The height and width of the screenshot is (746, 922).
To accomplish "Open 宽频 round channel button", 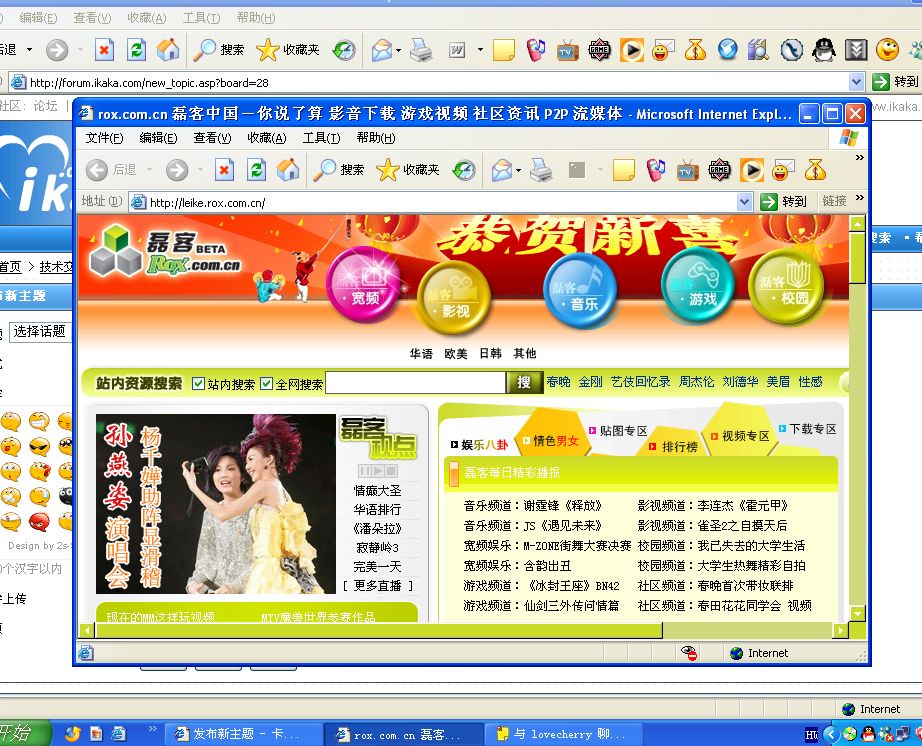I will [363, 283].
